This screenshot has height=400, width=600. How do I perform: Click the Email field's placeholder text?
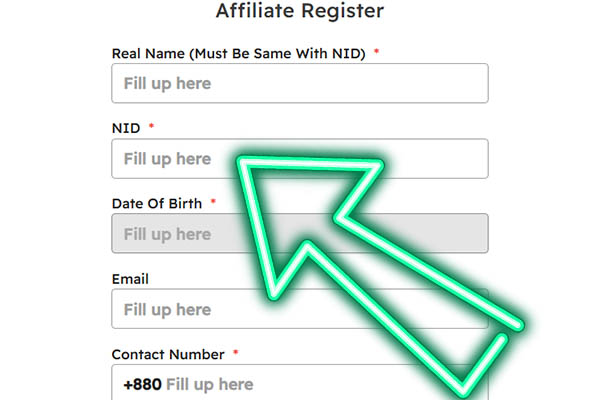[167, 309]
